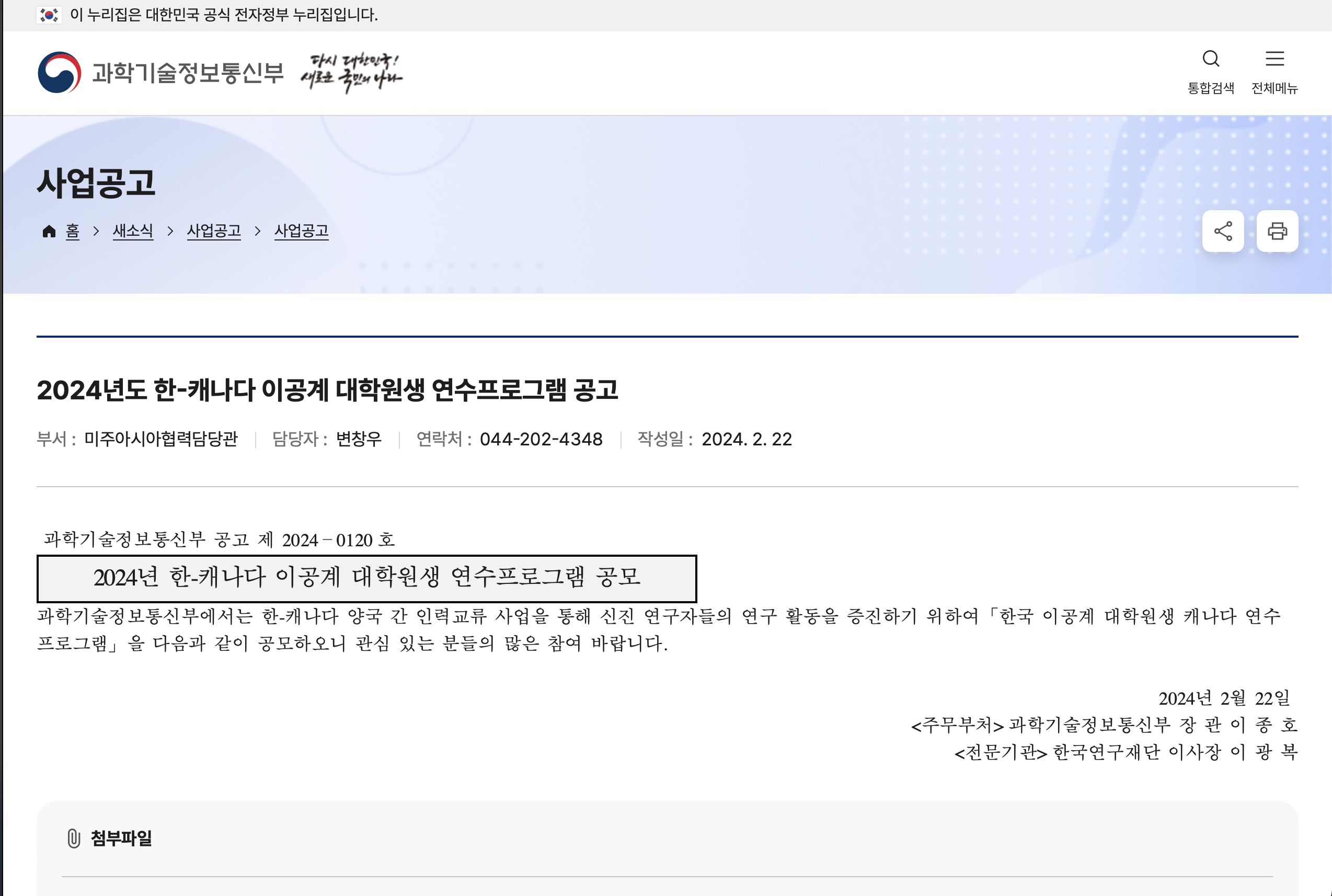The image size is (1332, 896).
Task: Go to the 새소식 breadcrumb link
Action: click(x=133, y=231)
